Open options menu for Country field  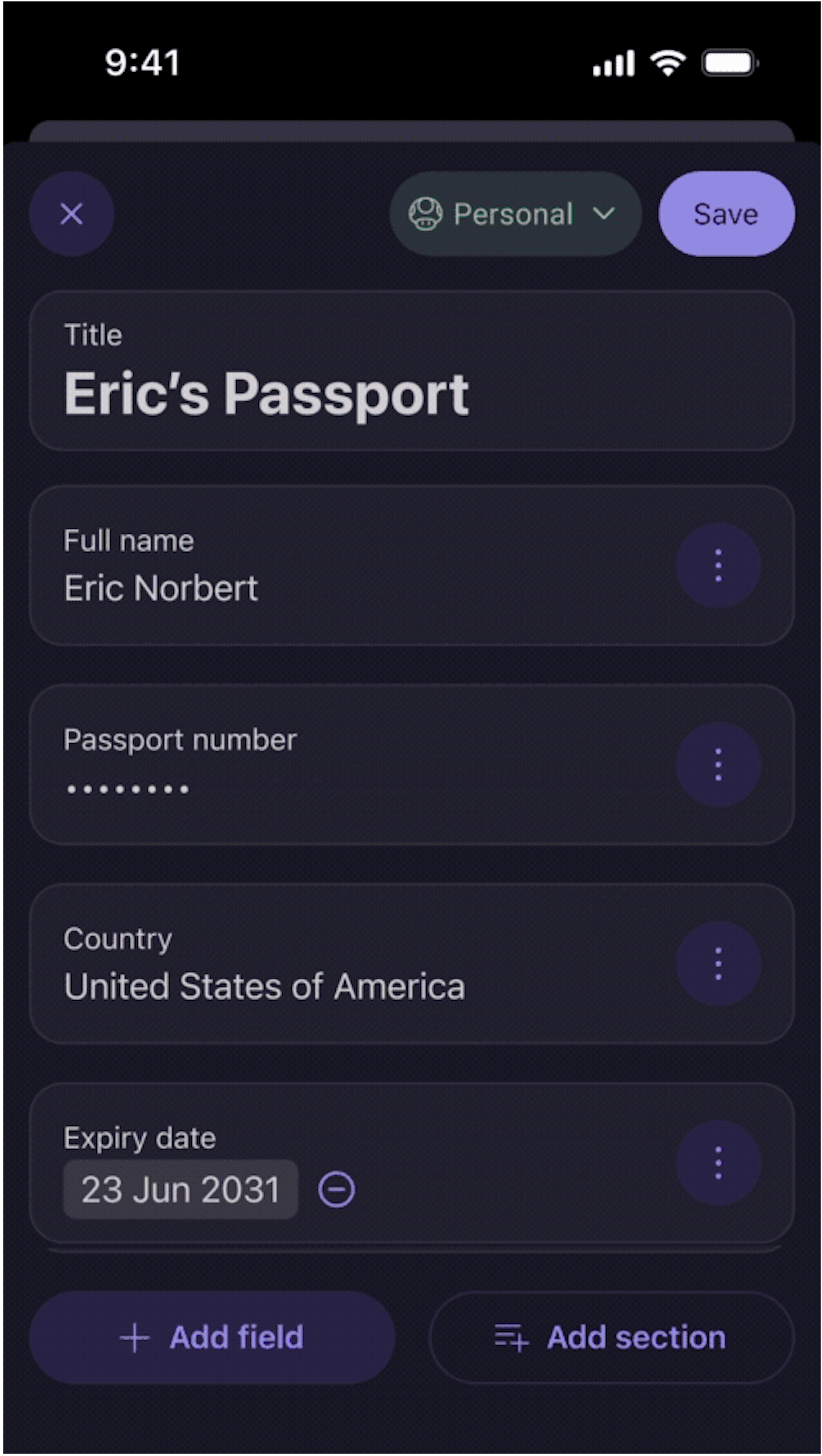pos(718,964)
